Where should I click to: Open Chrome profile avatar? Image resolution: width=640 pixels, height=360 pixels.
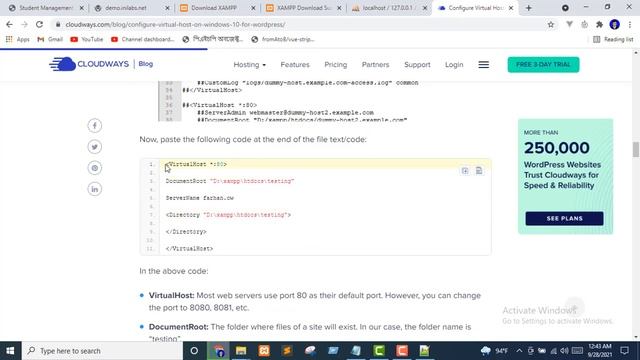point(614,24)
